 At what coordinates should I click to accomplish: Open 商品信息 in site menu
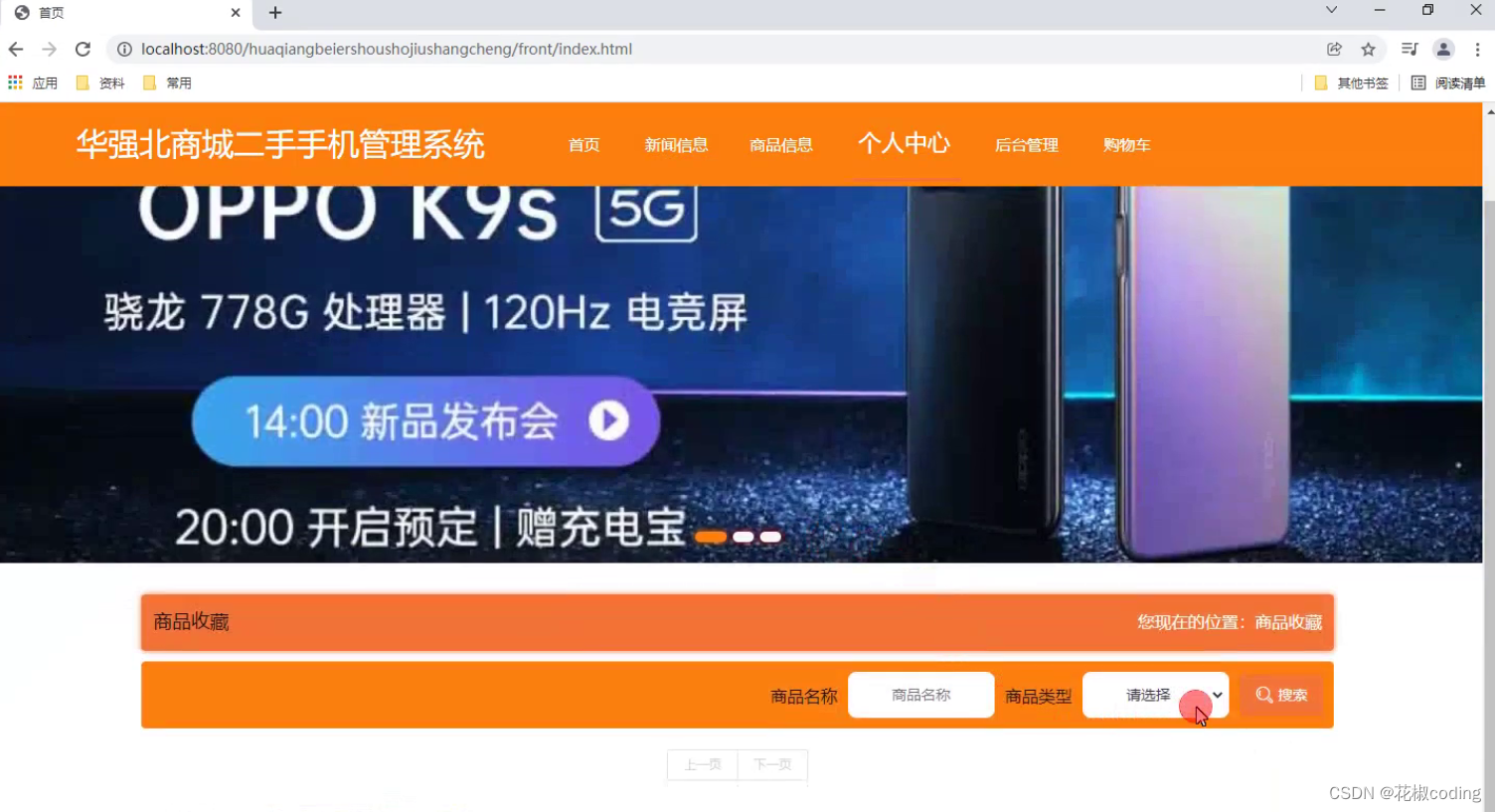point(781,145)
